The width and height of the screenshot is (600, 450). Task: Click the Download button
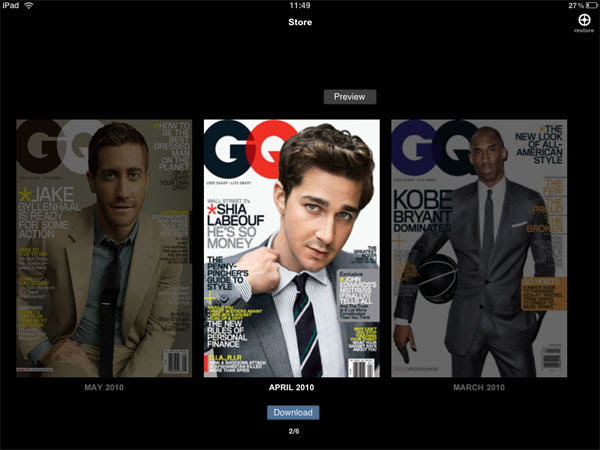pyautogui.click(x=293, y=412)
